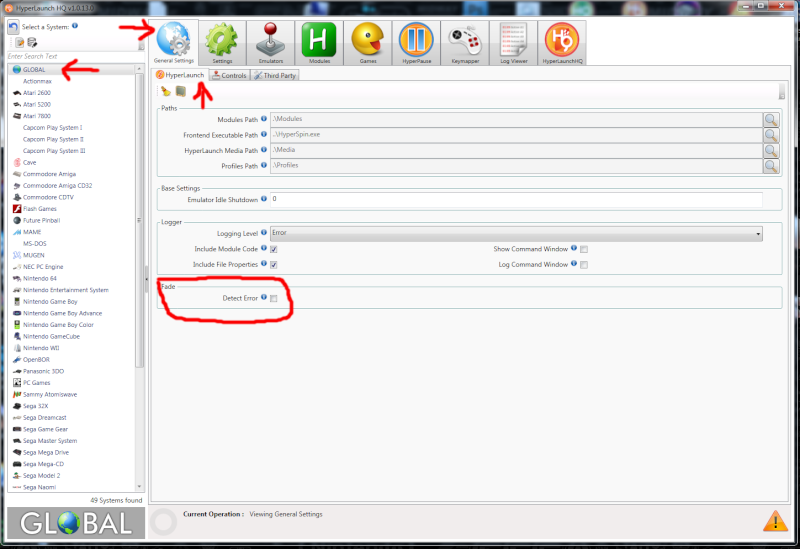800x549 pixels.
Task: Click info icon beside Show Command Window
Action: point(574,248)
